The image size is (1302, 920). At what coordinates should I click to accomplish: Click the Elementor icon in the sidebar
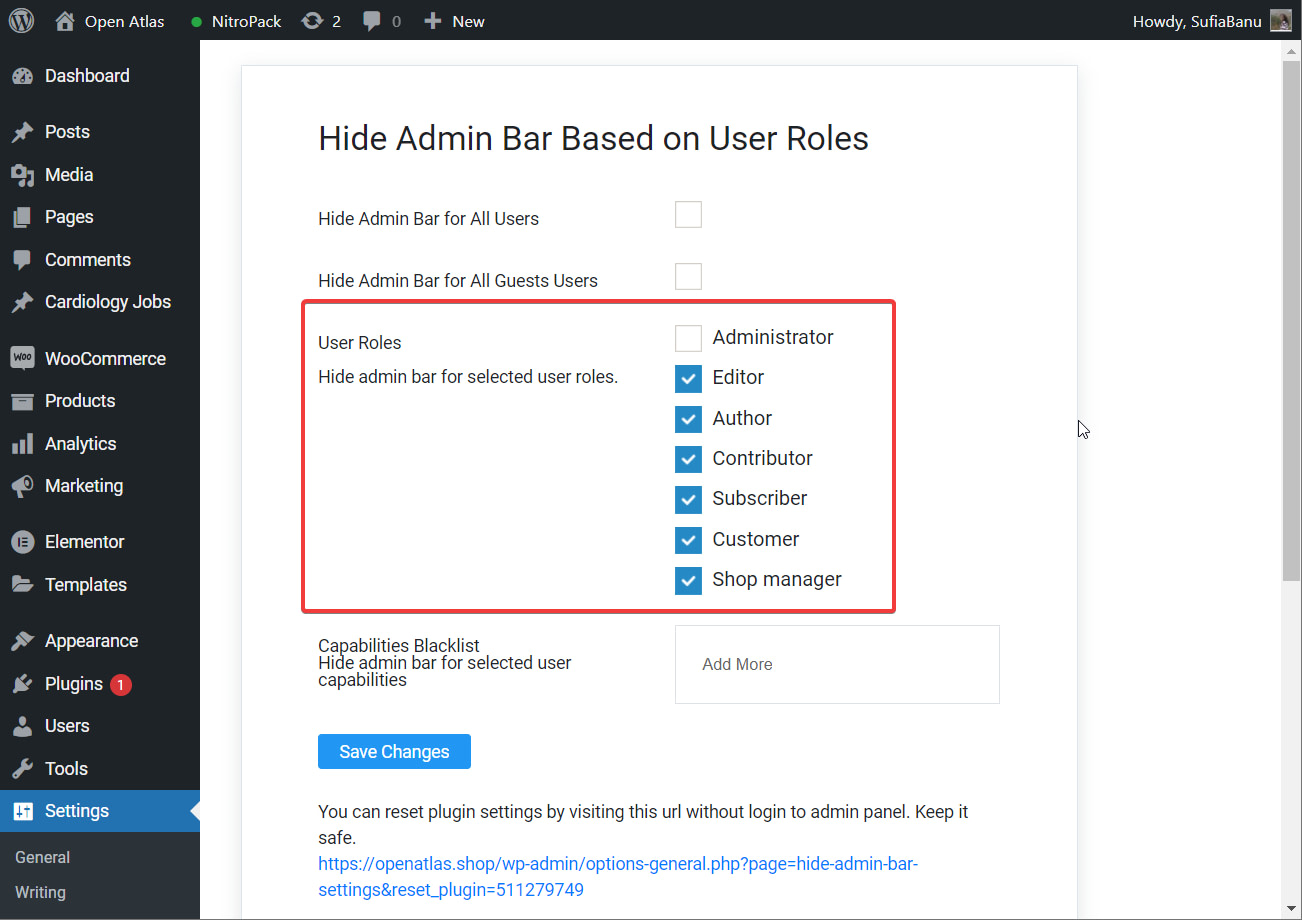(22, 541)
